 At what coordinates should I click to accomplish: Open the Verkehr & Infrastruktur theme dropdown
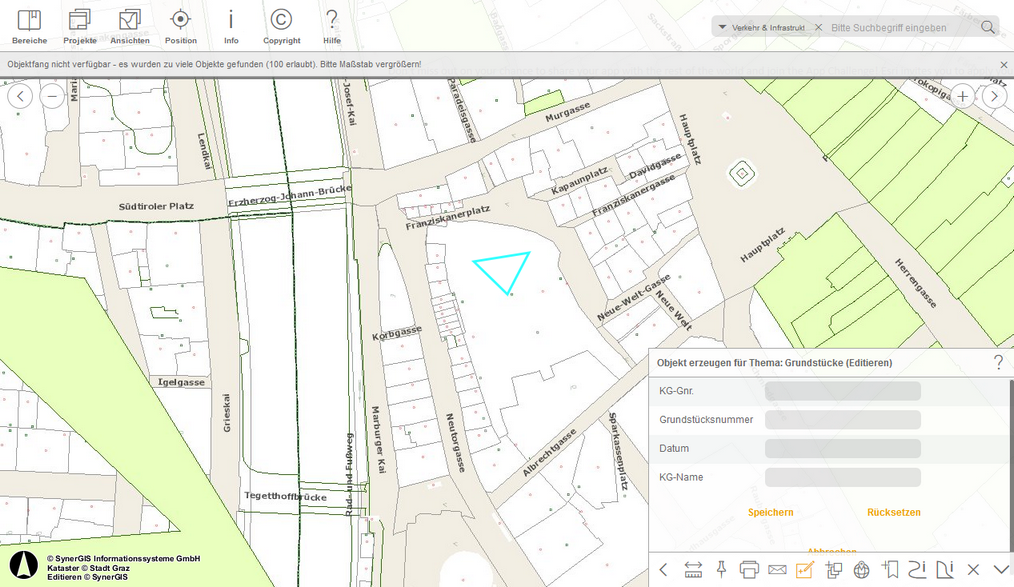tap(765, 27)
